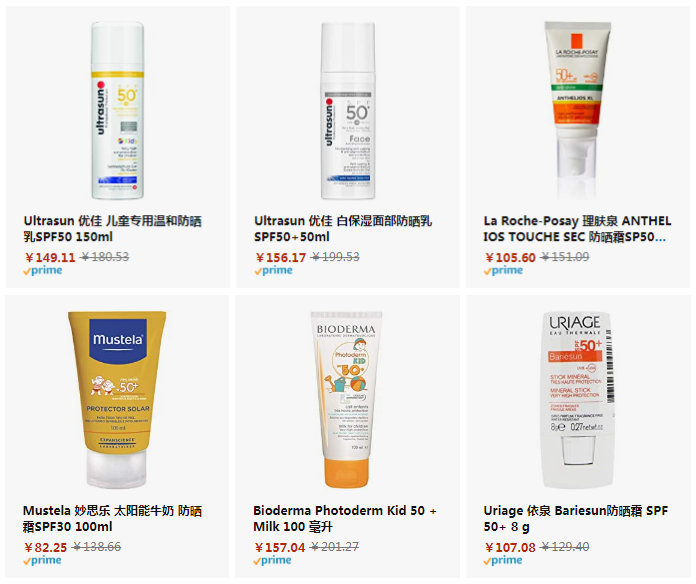
Task: Click the prime badge under Mustela sunscreen
Action: (x=42, y=560)
